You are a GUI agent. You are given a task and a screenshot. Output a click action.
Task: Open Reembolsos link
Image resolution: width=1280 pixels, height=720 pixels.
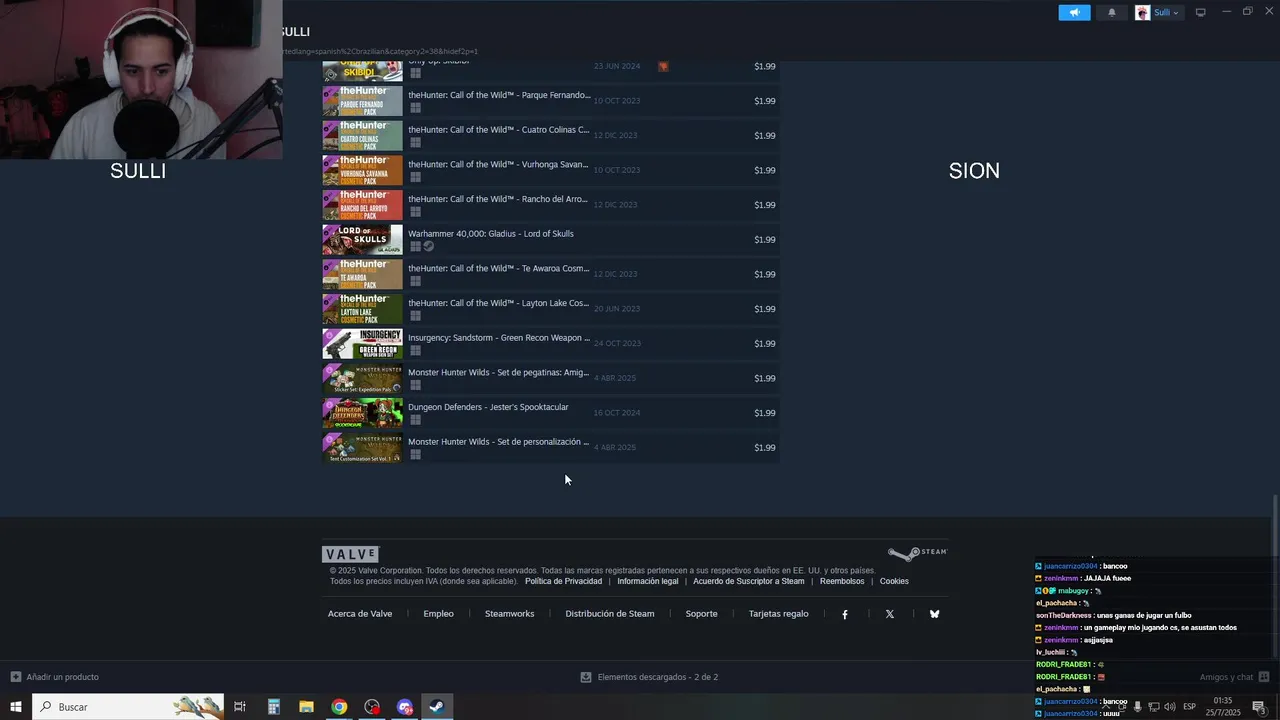(x=842, y=581)
